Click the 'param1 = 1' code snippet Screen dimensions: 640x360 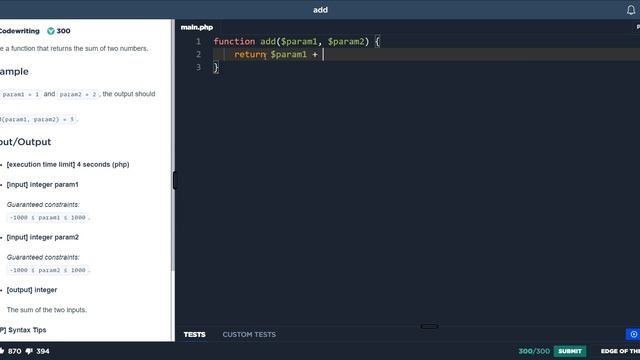20,94
